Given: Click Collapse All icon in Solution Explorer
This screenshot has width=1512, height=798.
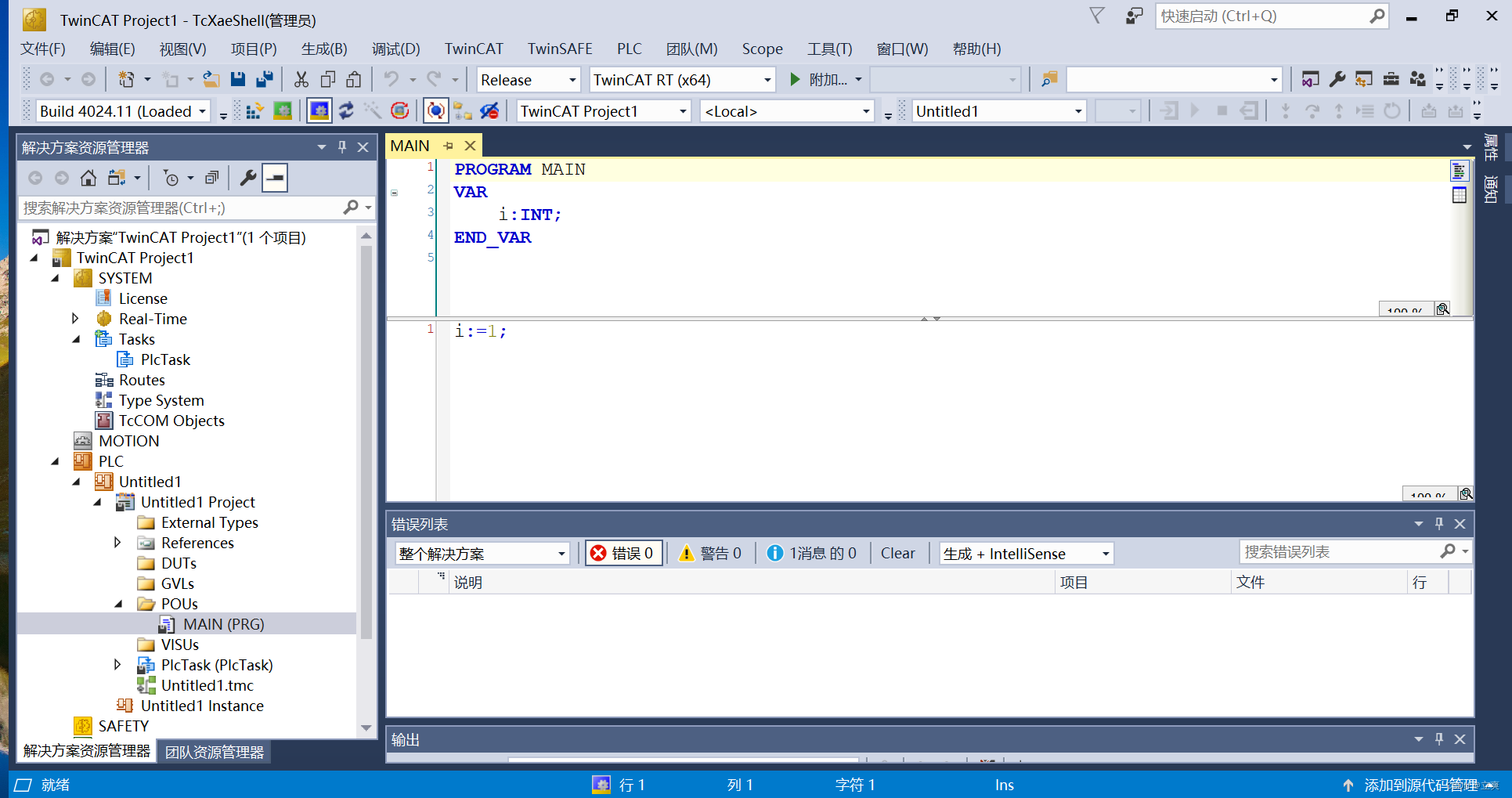Looking at the screenshot, I should click(x=211, y=178).
